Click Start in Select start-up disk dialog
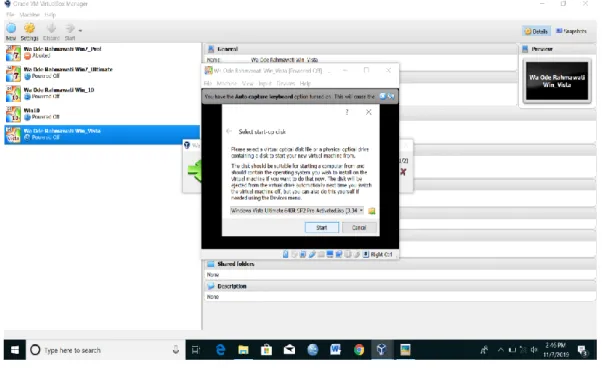 coord(322,227)
